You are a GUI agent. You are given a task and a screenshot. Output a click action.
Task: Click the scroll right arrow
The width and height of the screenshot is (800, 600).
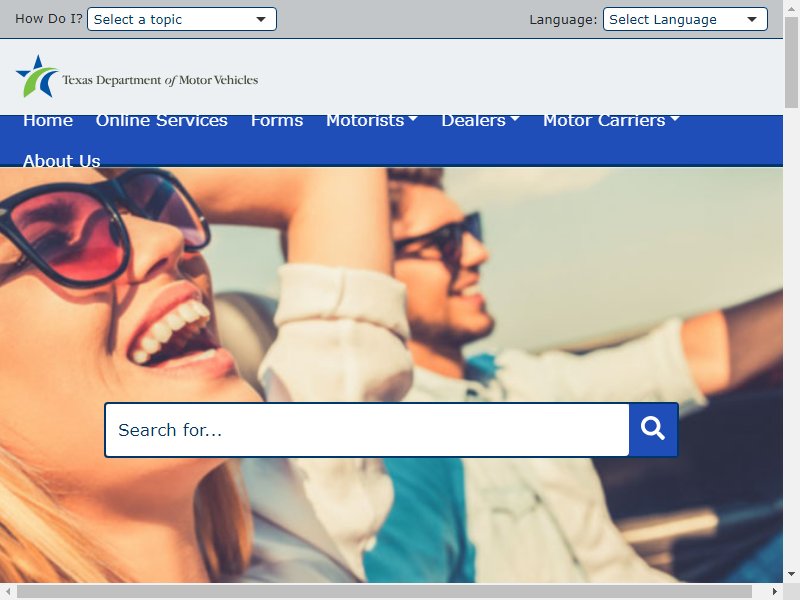pyautogui.click(x=775, y=591)
